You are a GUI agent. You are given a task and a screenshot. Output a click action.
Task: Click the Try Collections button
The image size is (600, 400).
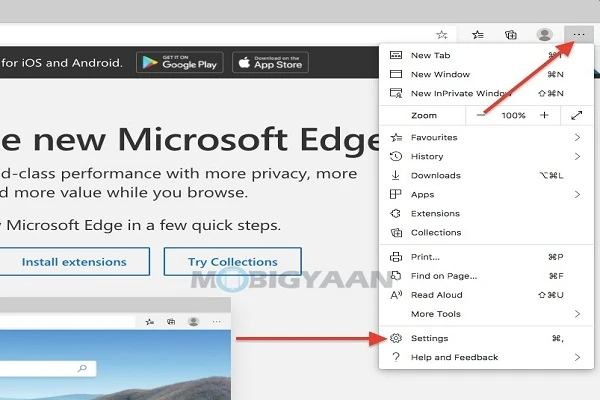click(233, 262)
